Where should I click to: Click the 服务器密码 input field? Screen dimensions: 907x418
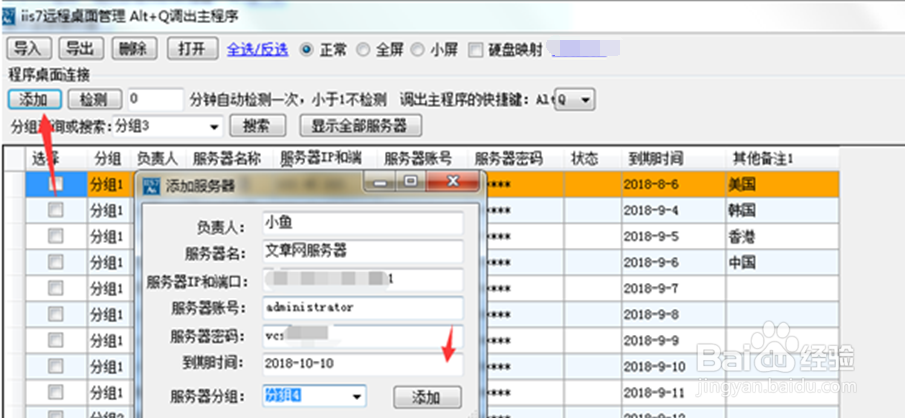point(363,336)
